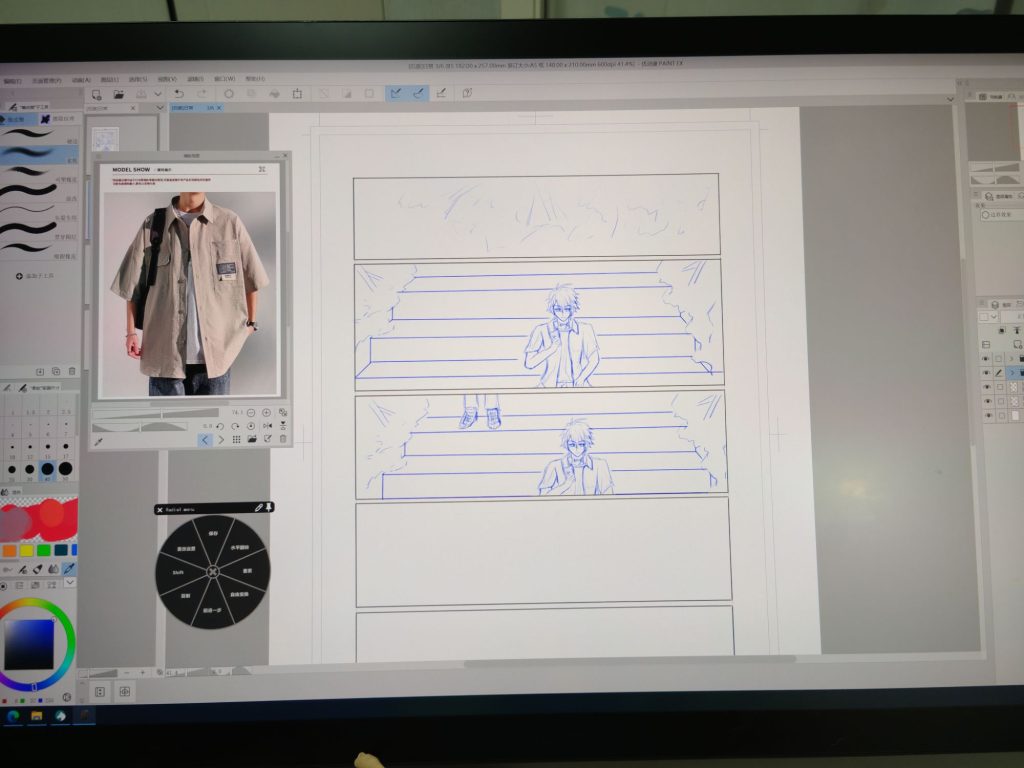Select the highlighted second brush stroke preset

click(x=39, y=154)
